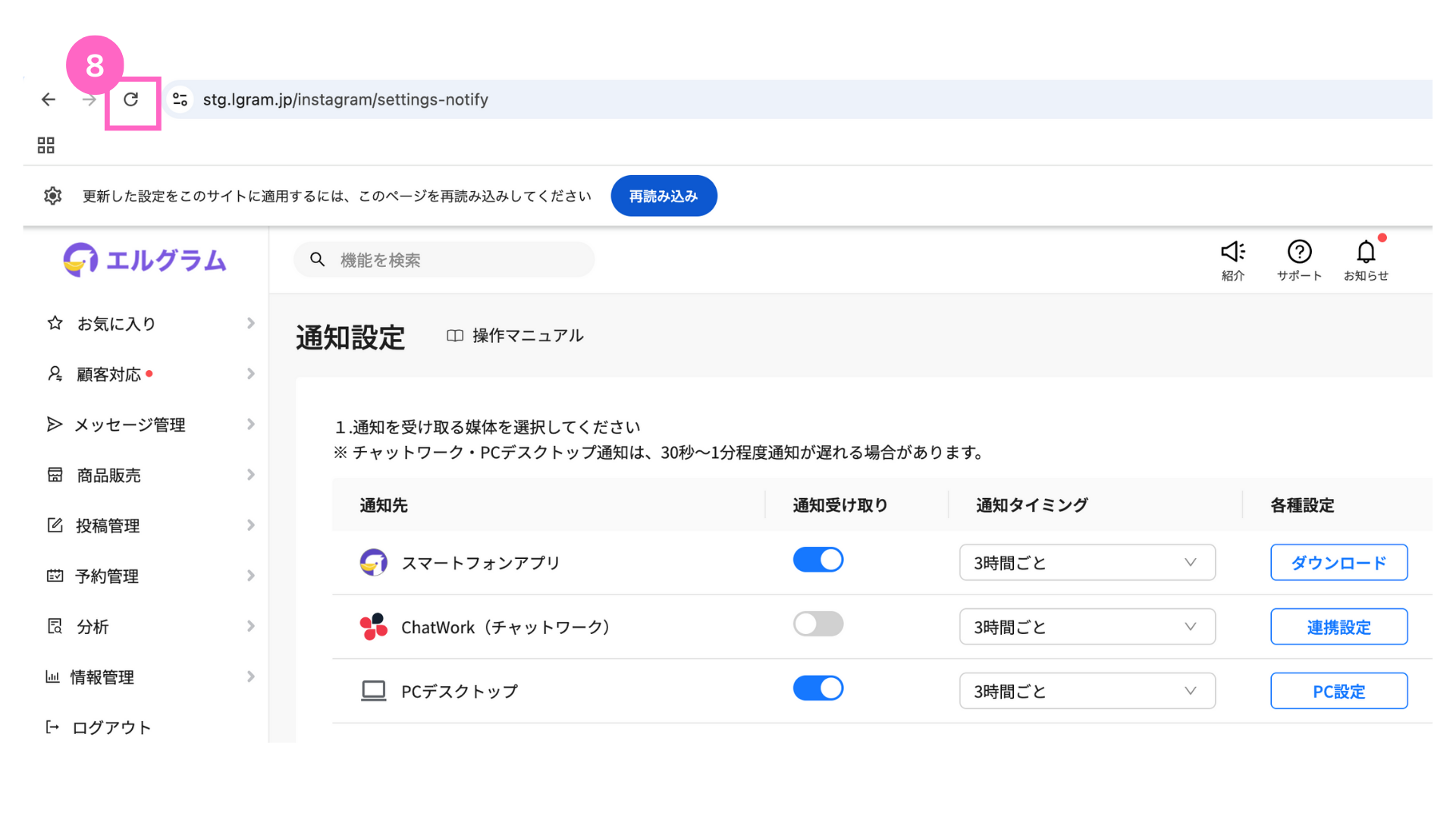Click the ChatWork logo icon
Viewport: 1456px width, 819px height.
tap(373, 627)
